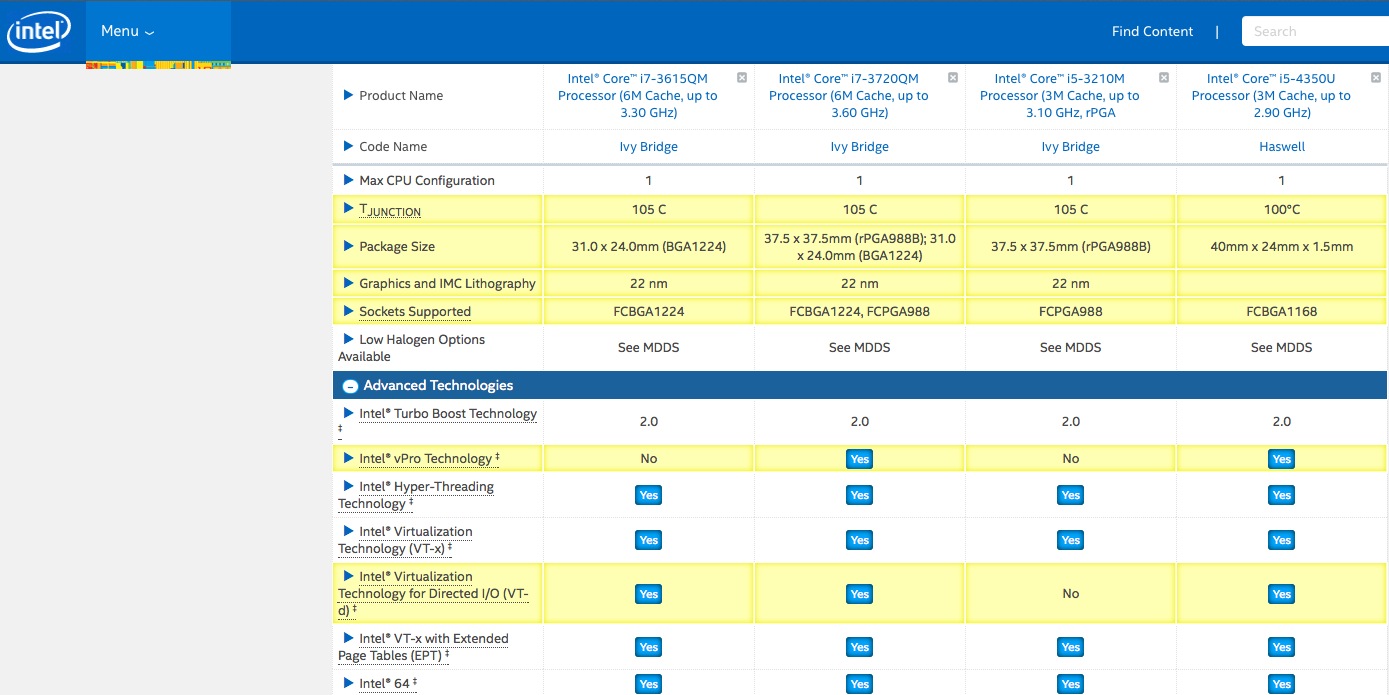Expand VT-x with Extended Page Tables triangle

point(348,638)
